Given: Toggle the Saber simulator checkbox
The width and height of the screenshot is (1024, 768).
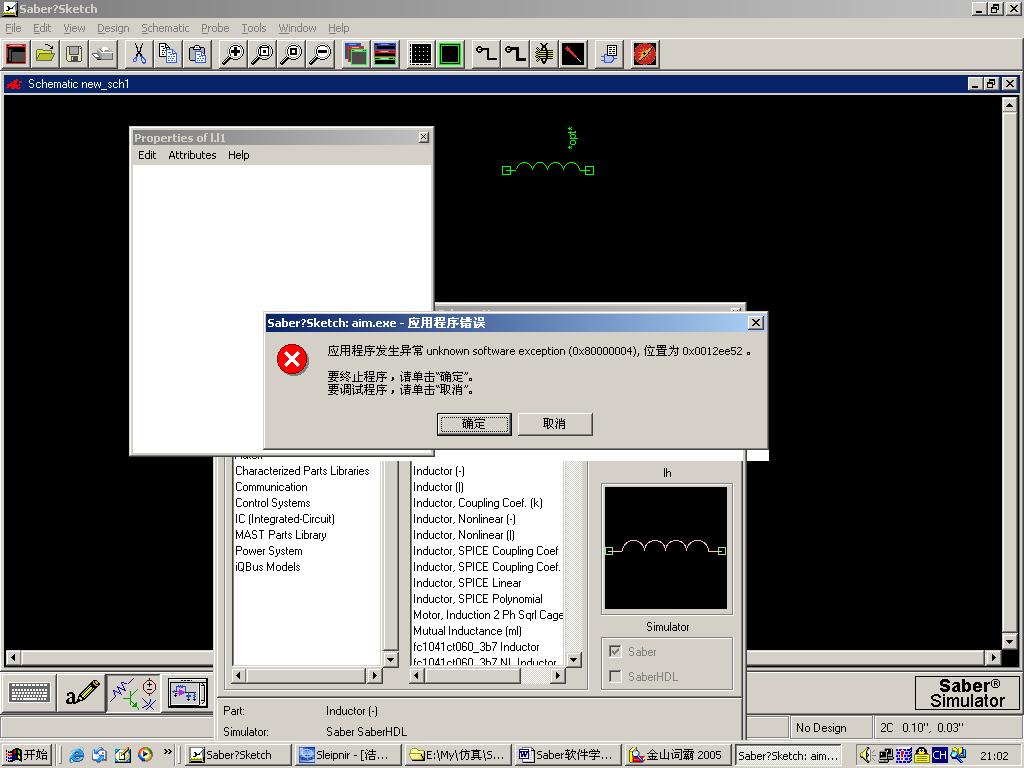Looking at the screenshot, I should [x=615, y=651].
